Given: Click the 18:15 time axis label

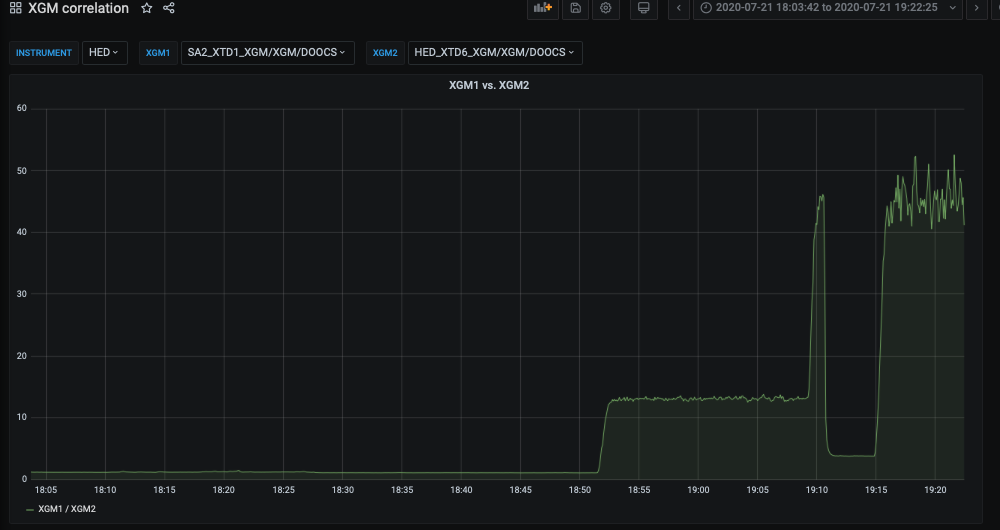Looking at the screenshot, I should (x=165, y=490).
